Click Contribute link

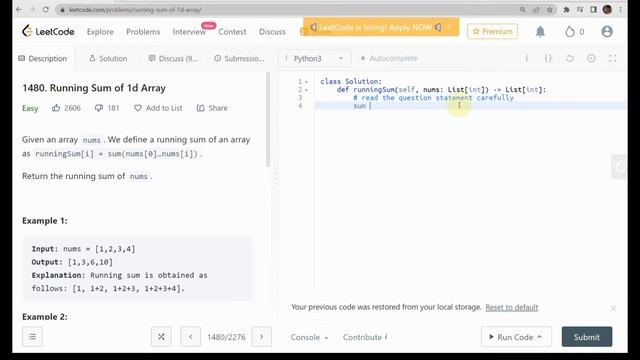364,337
